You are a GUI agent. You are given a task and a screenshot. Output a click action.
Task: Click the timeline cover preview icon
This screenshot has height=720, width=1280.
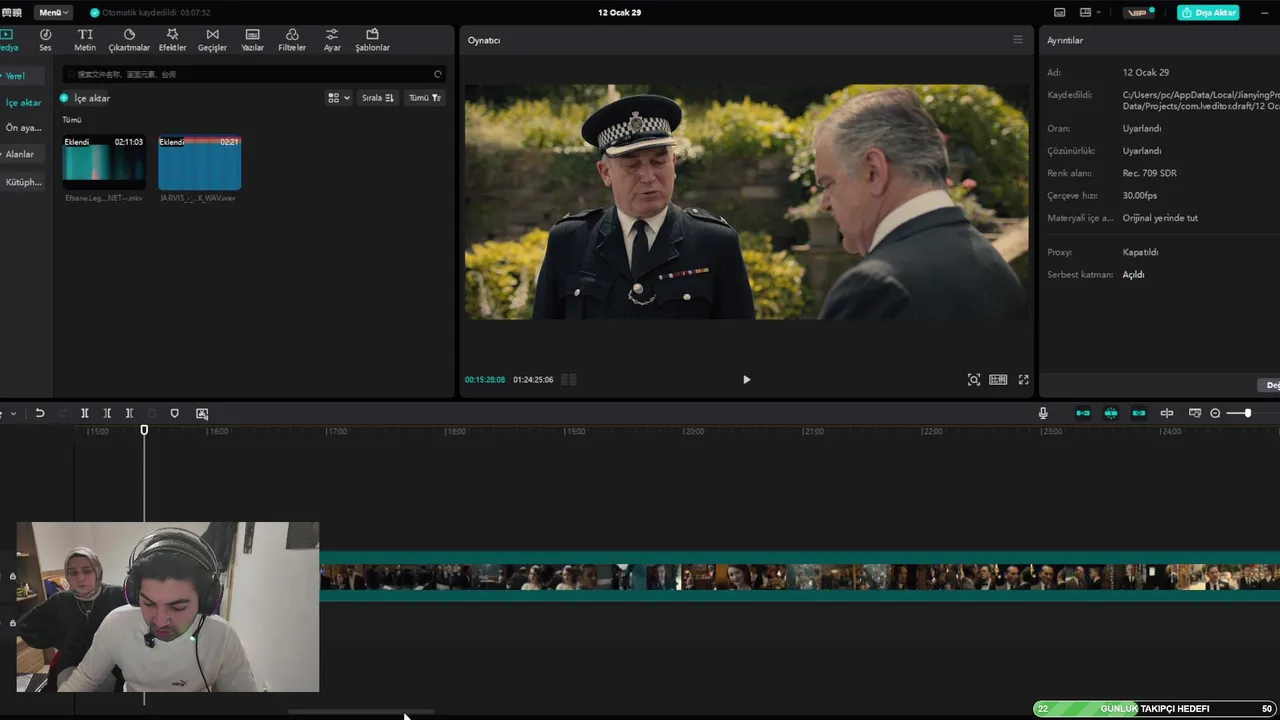pyautogui.click(x=1194, y=413)
